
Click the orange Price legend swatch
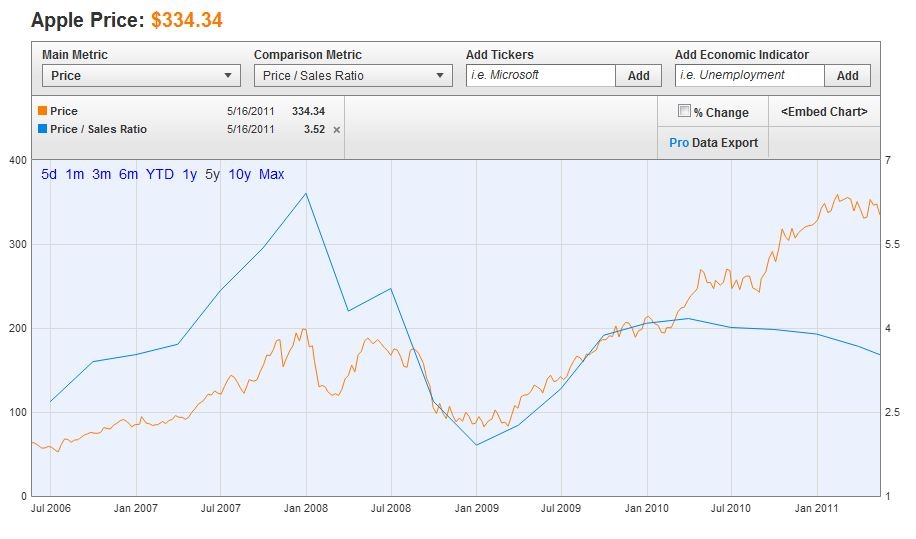tap(42, 110)
